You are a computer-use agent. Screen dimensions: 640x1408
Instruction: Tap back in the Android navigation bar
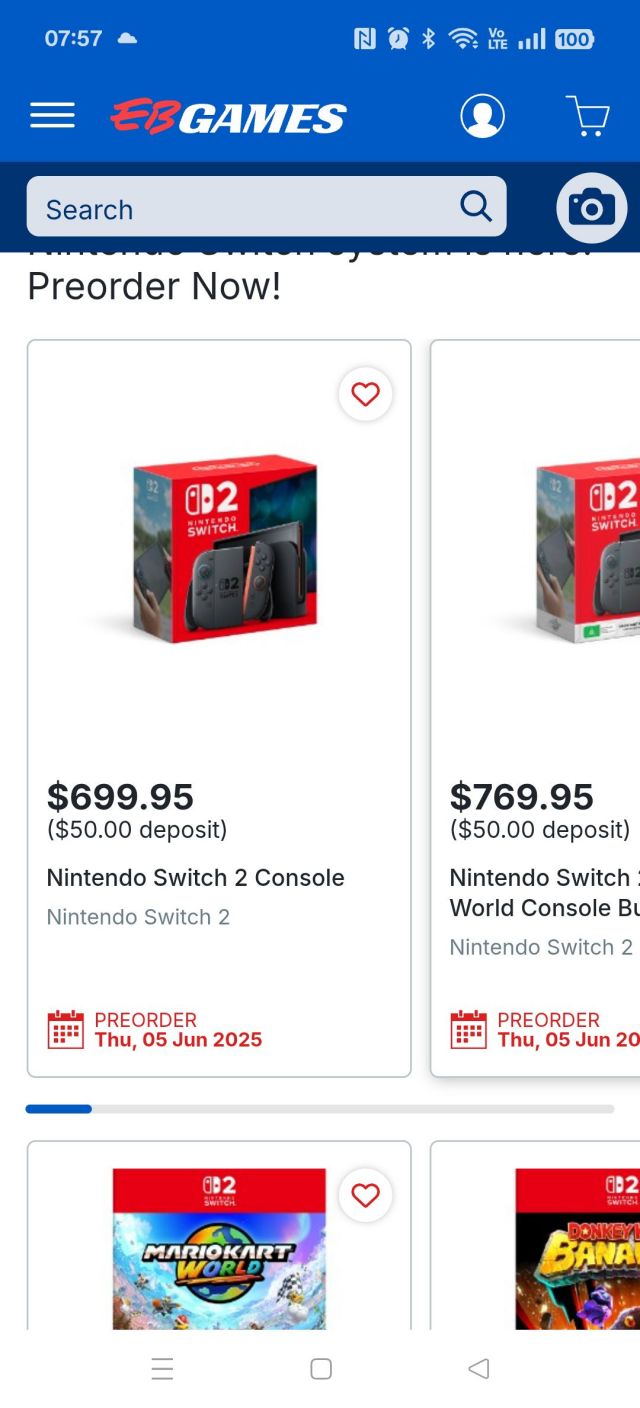478,1368
